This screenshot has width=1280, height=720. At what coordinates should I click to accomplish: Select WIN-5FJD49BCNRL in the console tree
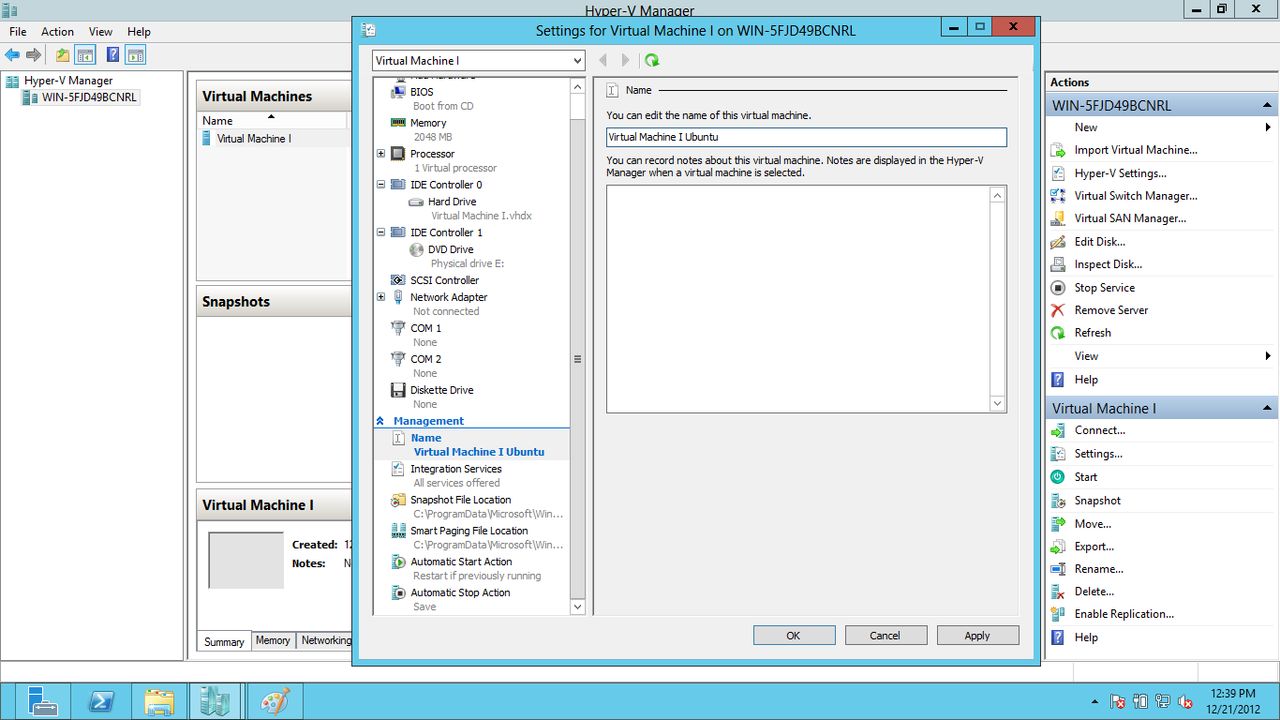[x=89, y=97]
